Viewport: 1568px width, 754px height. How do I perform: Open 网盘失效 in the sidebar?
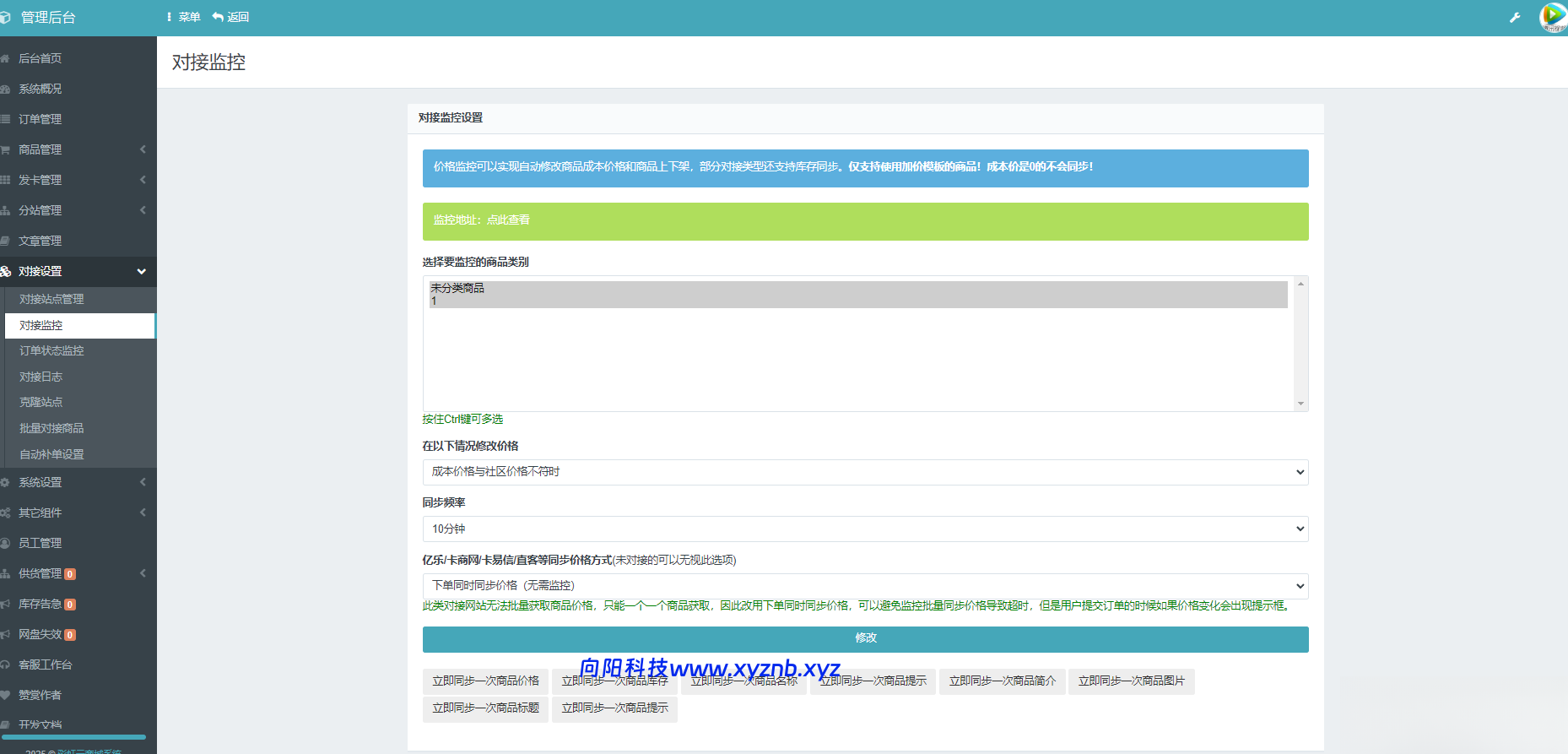[x=78, y=634]
